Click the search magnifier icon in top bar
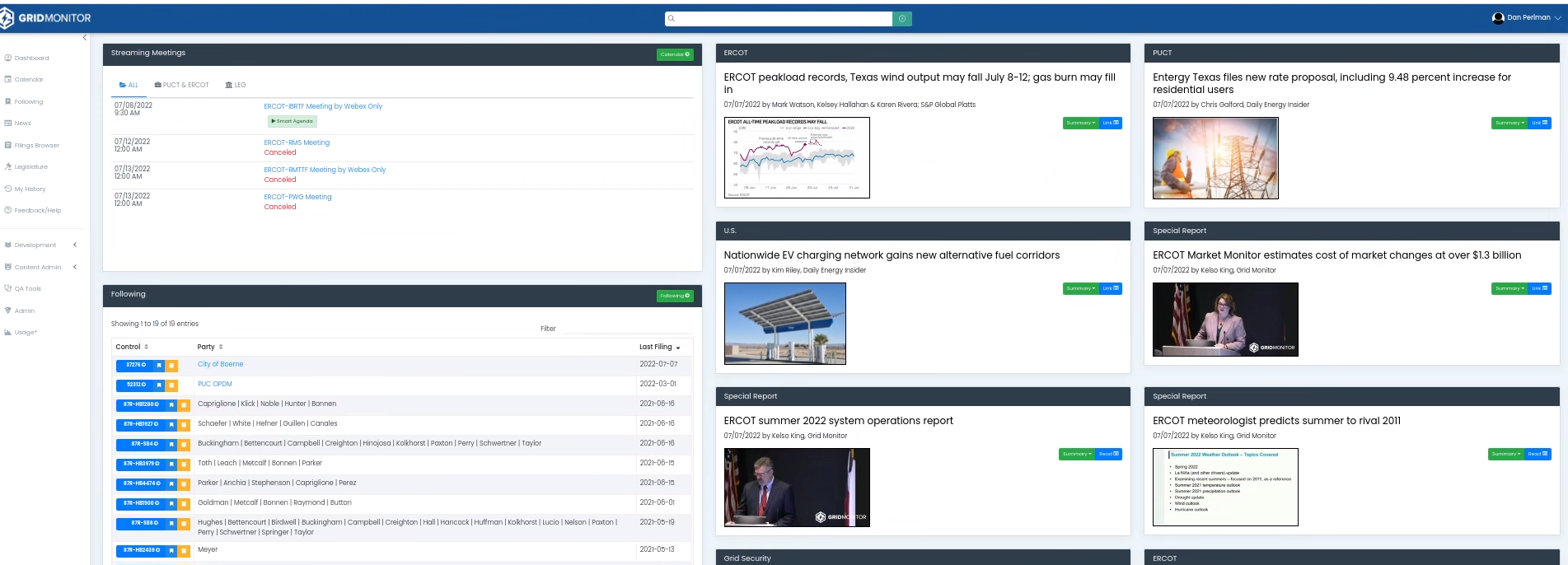This screenshot has height=565, width=1568. [672, 18]
